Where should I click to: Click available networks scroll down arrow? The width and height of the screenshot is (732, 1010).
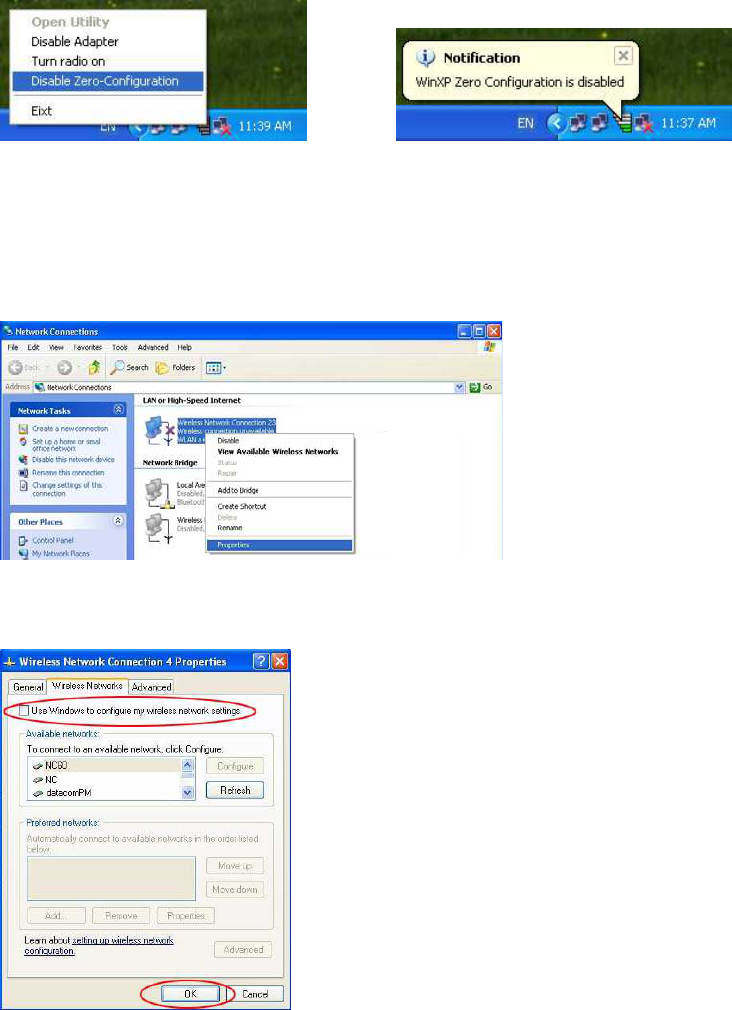[188, 794]
